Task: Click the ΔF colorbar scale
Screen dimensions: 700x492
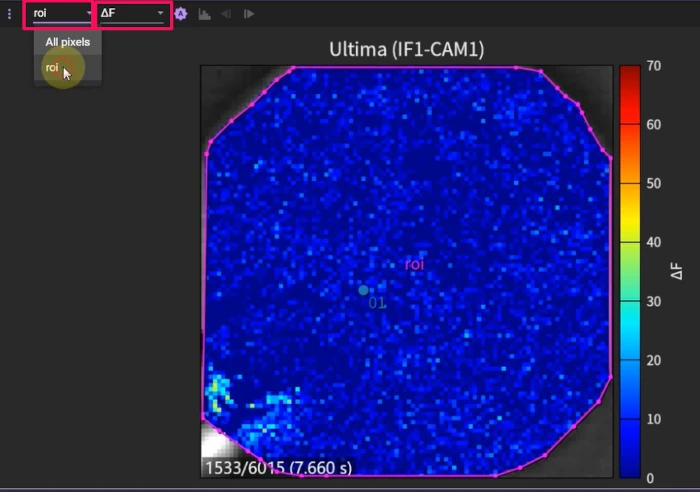Action: [x=629, y=272]
